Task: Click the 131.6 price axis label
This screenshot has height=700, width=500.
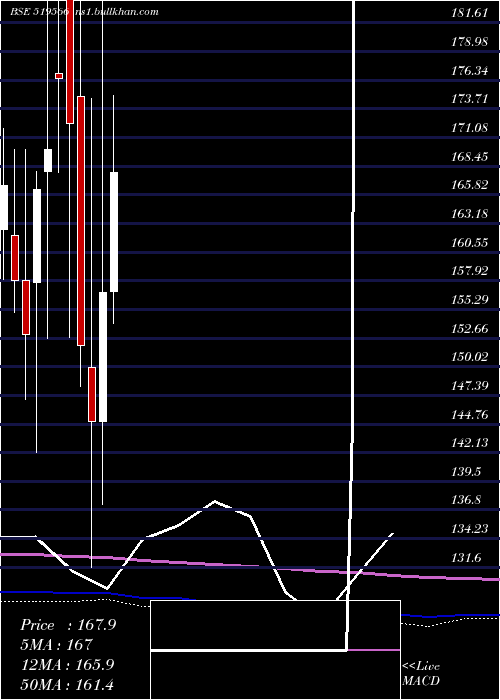Action: point(466,558)
